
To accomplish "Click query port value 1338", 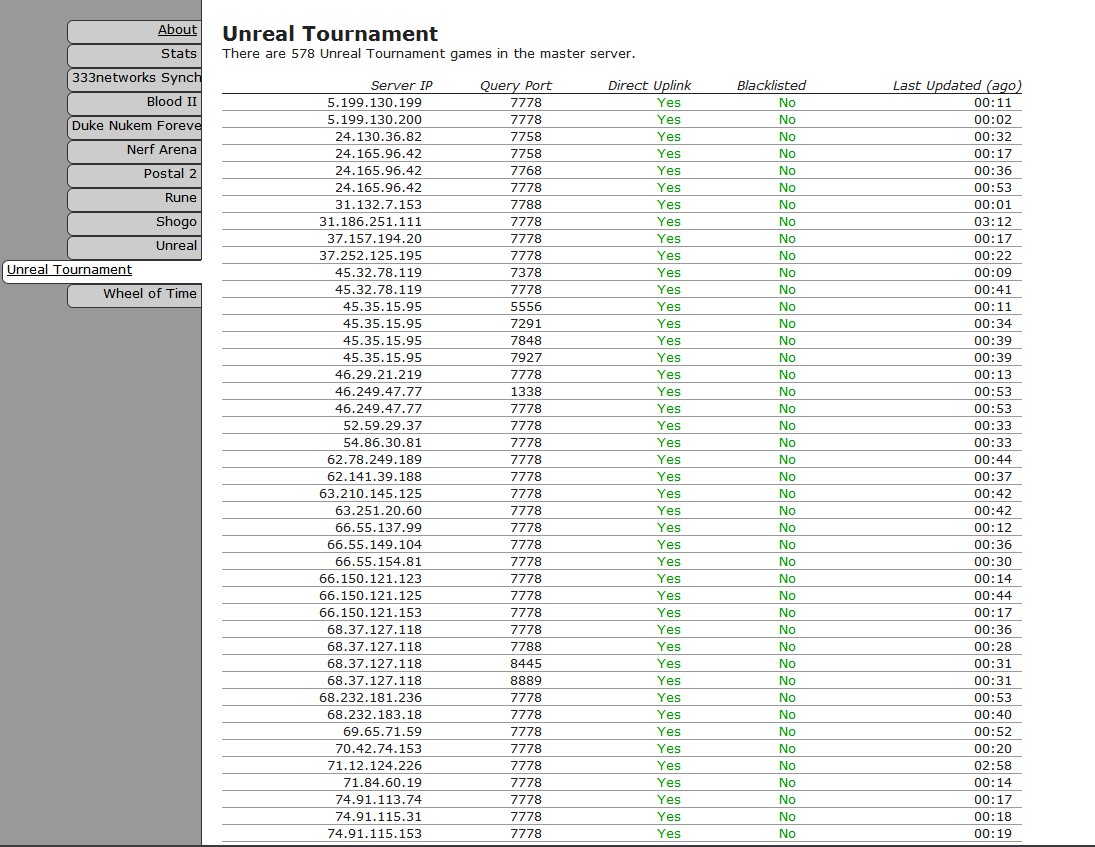I will [526, 392].
